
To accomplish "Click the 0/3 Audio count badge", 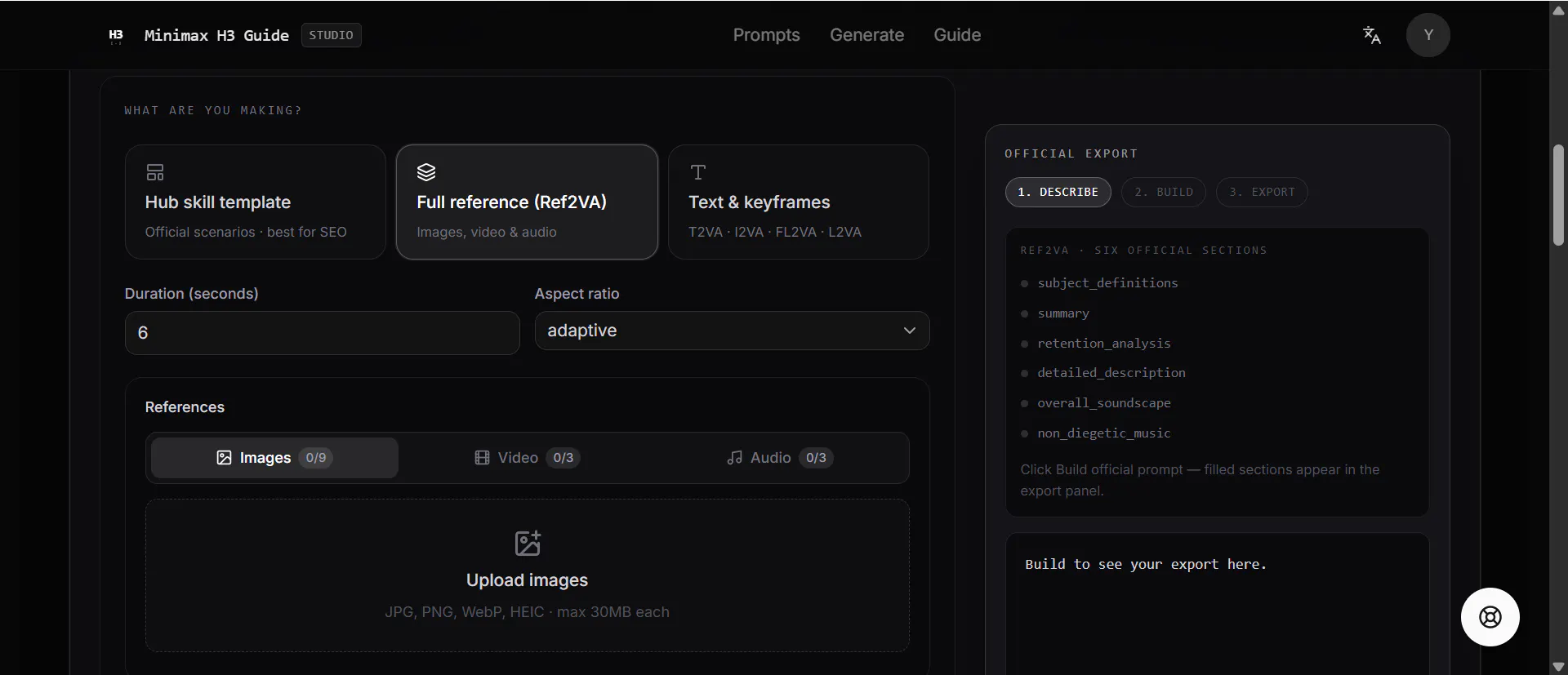I will coord(816,458).
